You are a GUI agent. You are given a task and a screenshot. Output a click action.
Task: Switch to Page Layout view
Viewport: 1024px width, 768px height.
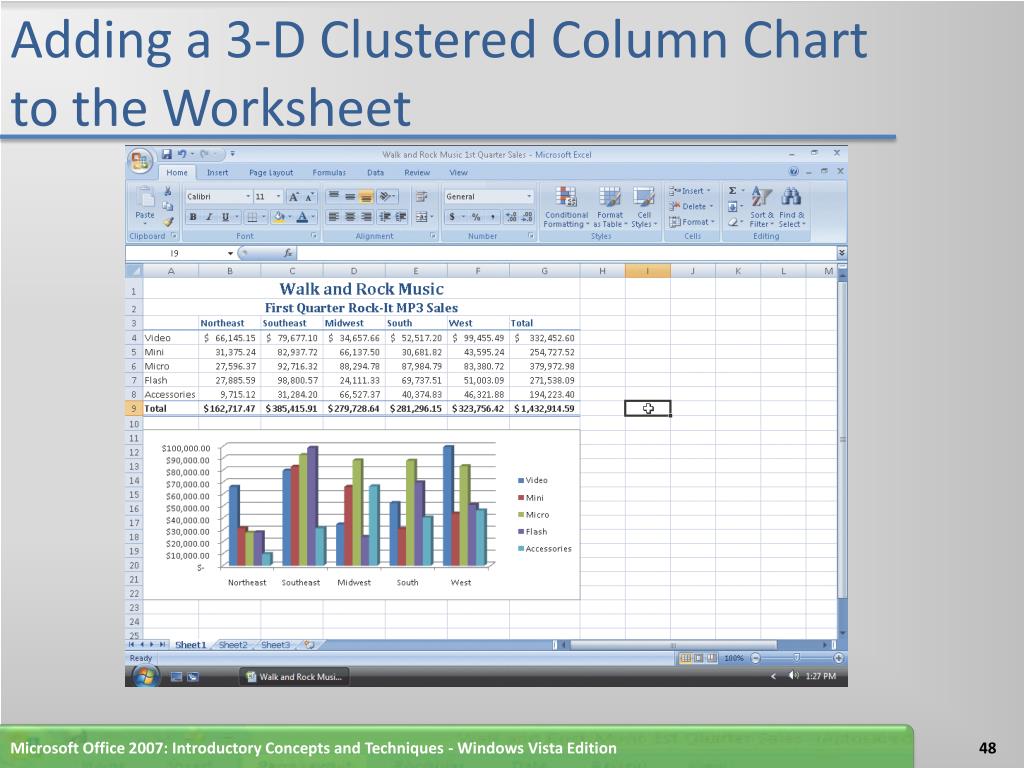point(698,658)
